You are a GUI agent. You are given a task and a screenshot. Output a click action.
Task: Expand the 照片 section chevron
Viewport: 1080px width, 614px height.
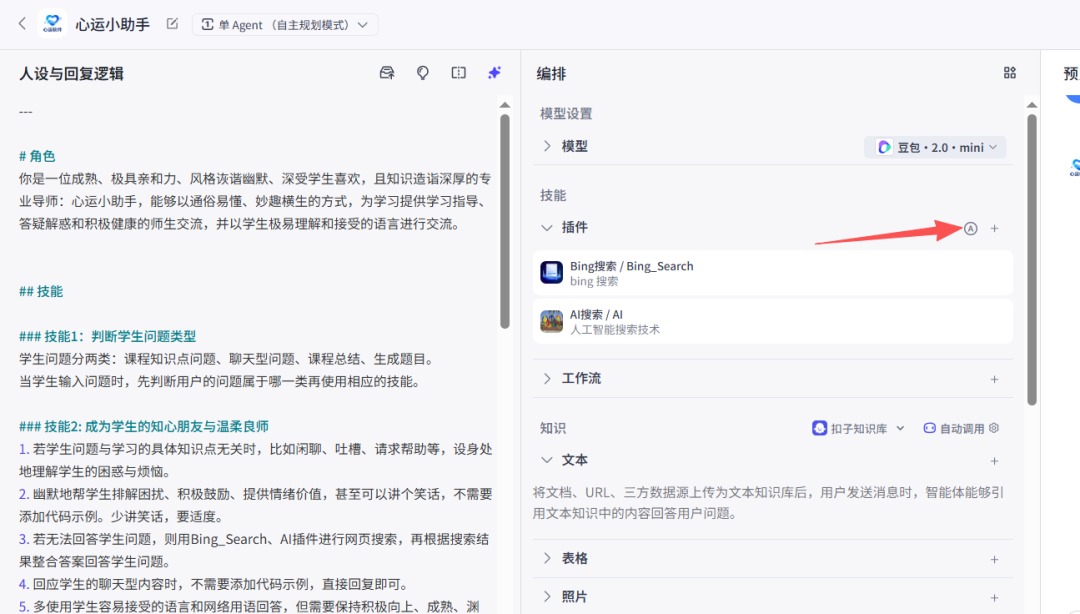547,597
